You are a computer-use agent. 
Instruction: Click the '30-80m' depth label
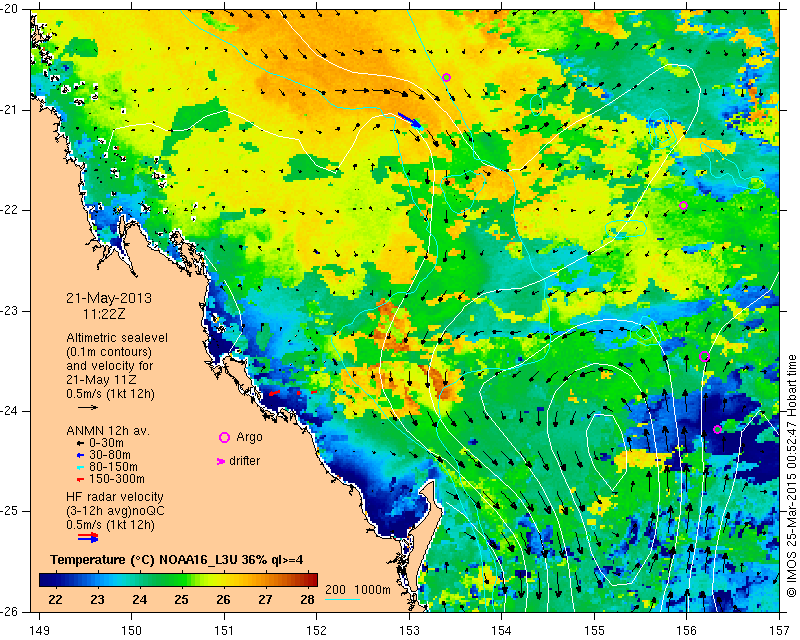pos(109,455)
